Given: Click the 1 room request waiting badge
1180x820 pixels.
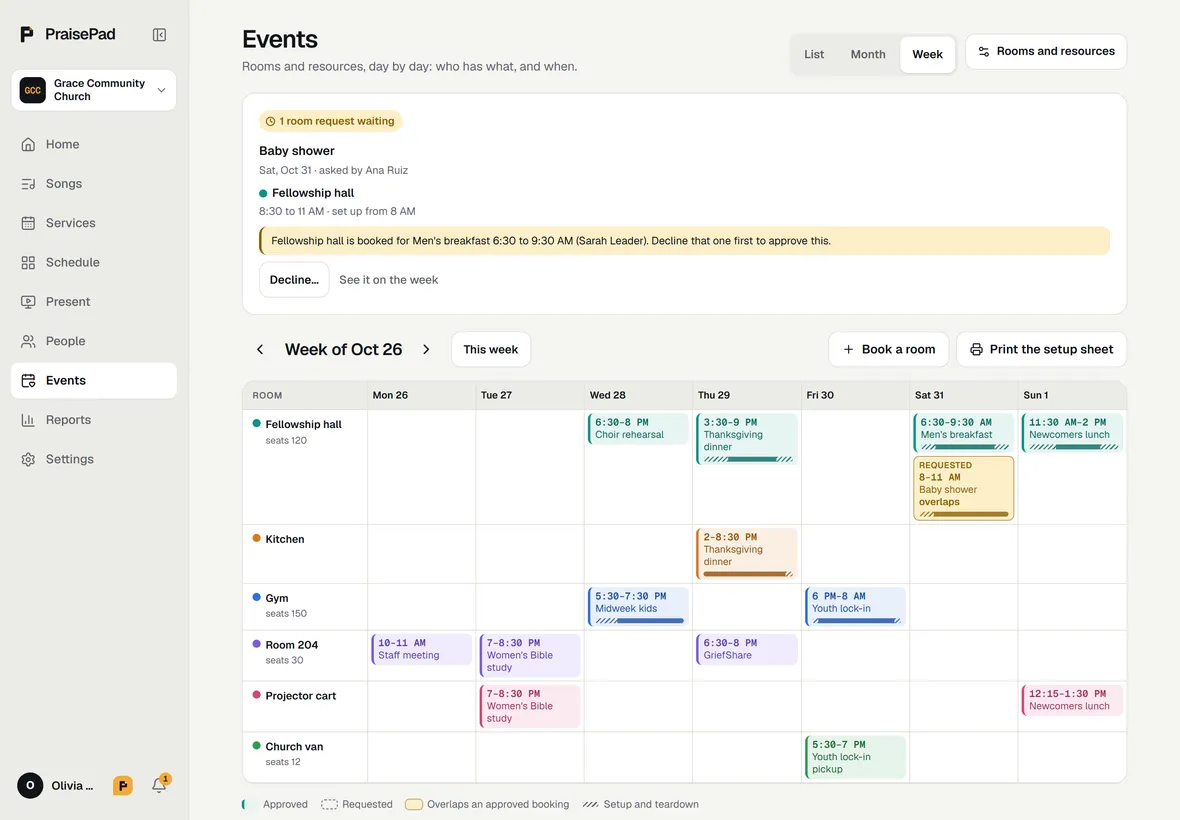Looking at the screenshot, I should coord(330,121).
